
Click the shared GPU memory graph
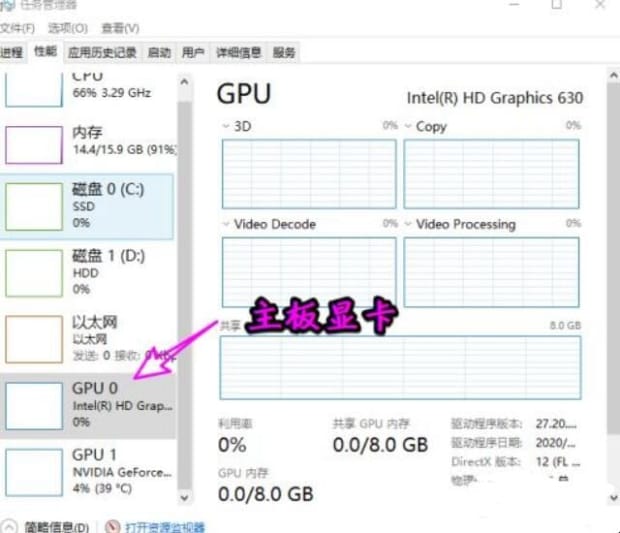(400, 367)
